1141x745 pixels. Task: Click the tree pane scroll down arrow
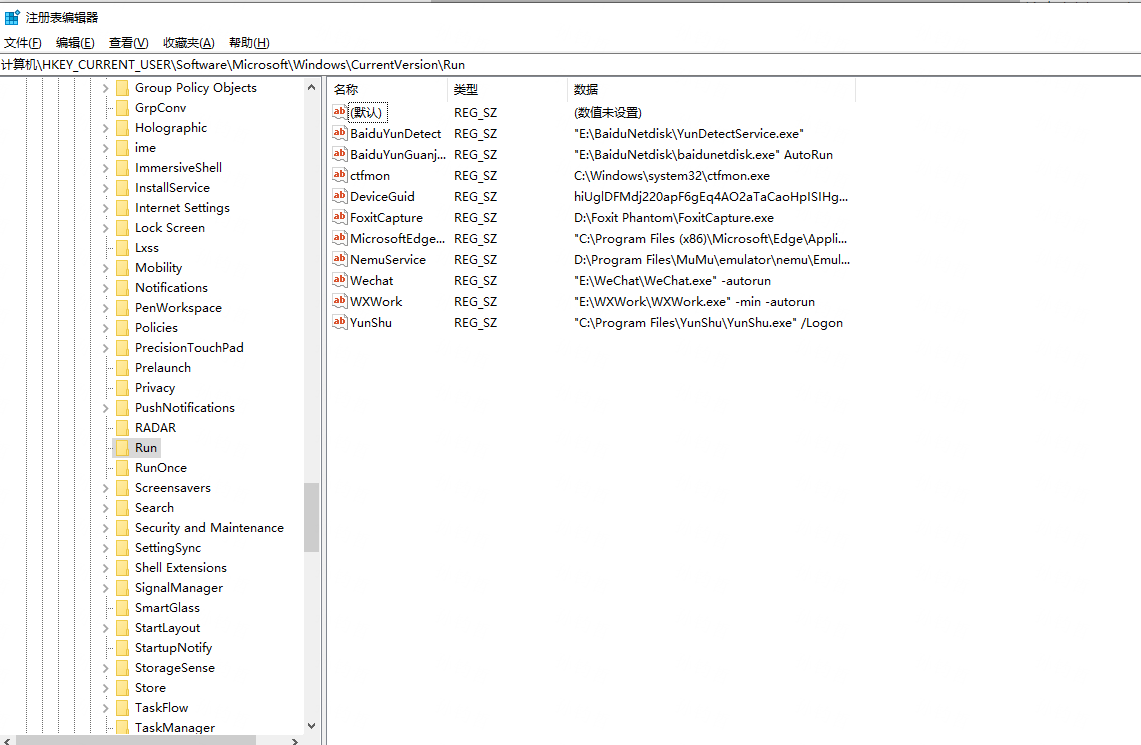click(x=311, y=725)
